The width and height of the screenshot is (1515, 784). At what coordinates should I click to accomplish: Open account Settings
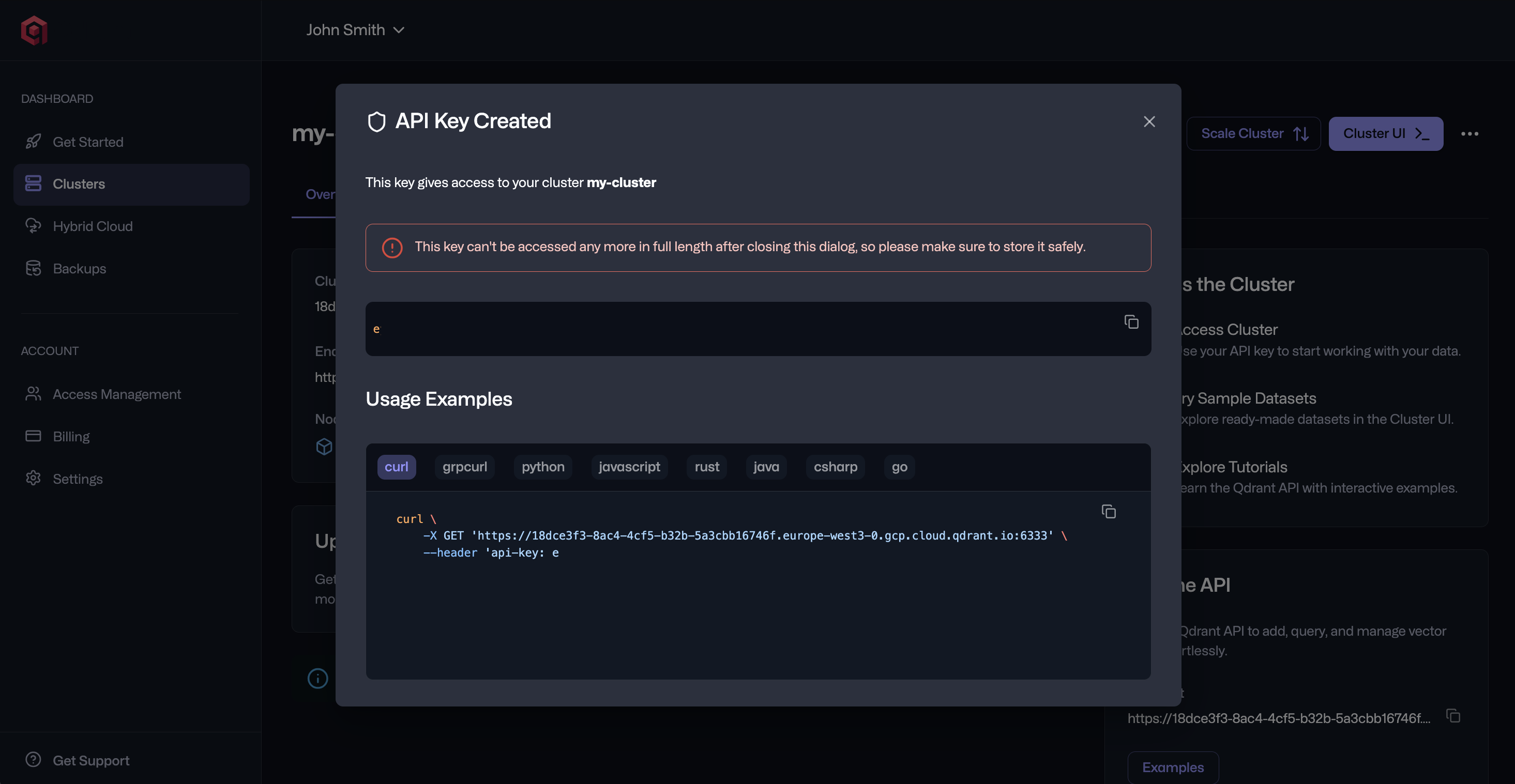tap(77, 479)
